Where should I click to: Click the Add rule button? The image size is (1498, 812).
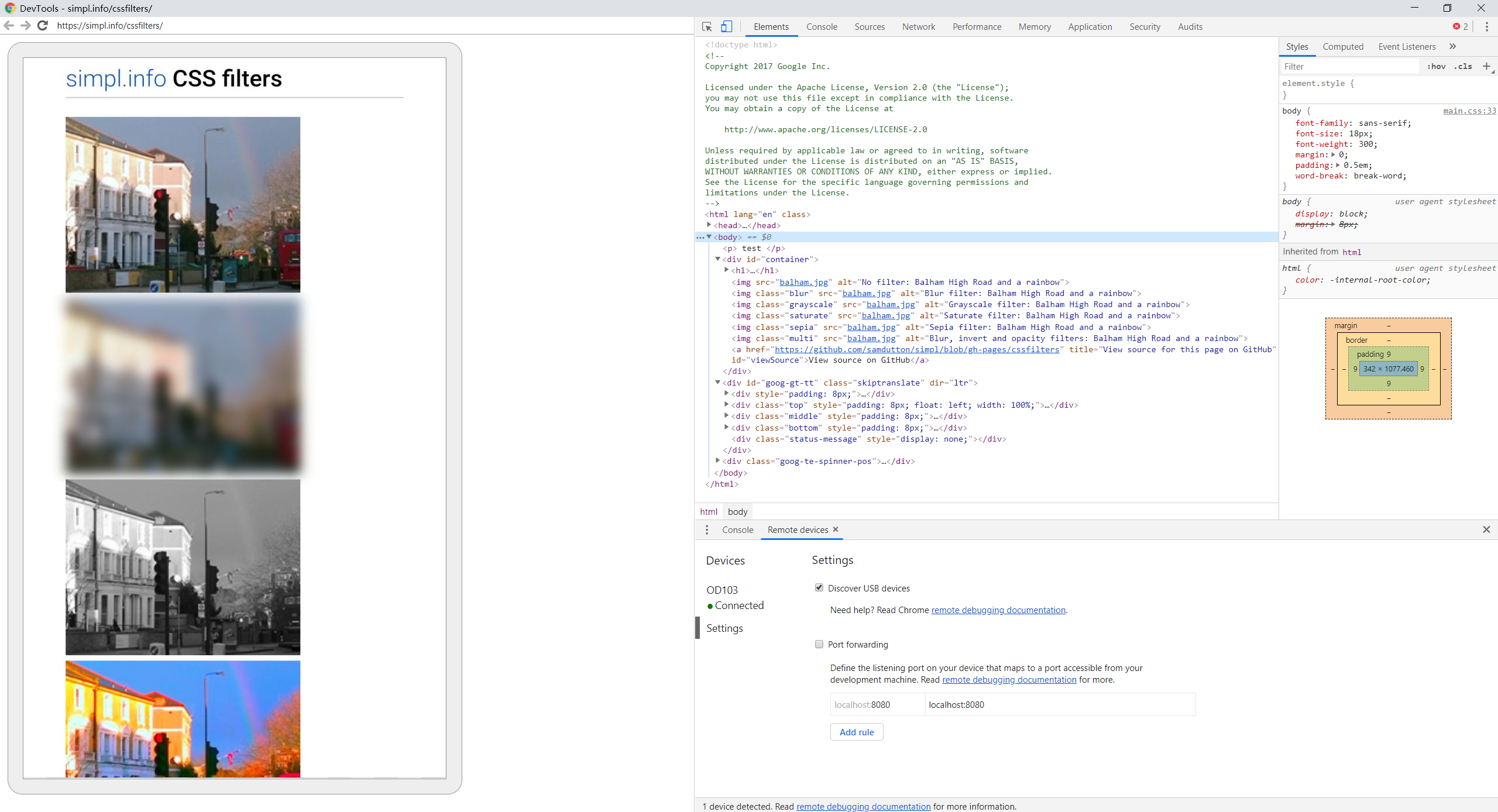pos(856,731)
